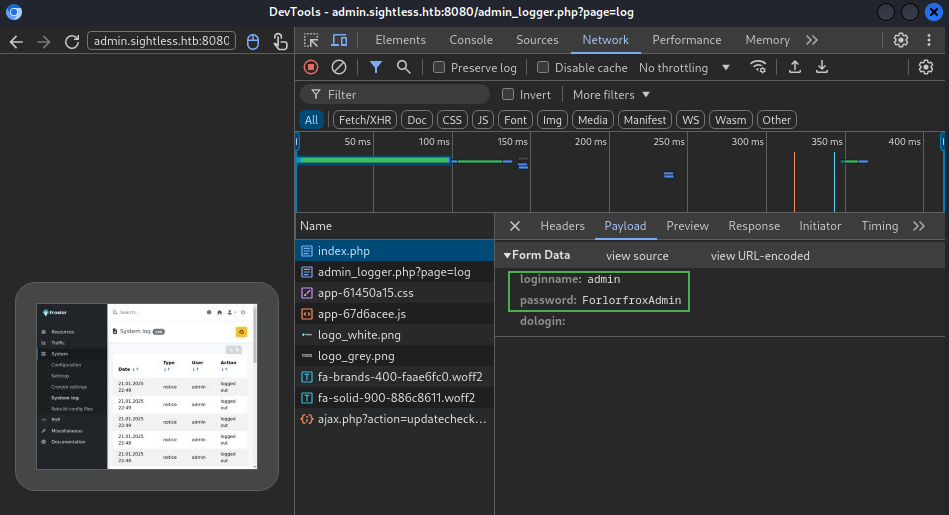Filter requests by CSS type
This screenshot has width=949, height=515.
pyautogui.click(x=452, y=120)
